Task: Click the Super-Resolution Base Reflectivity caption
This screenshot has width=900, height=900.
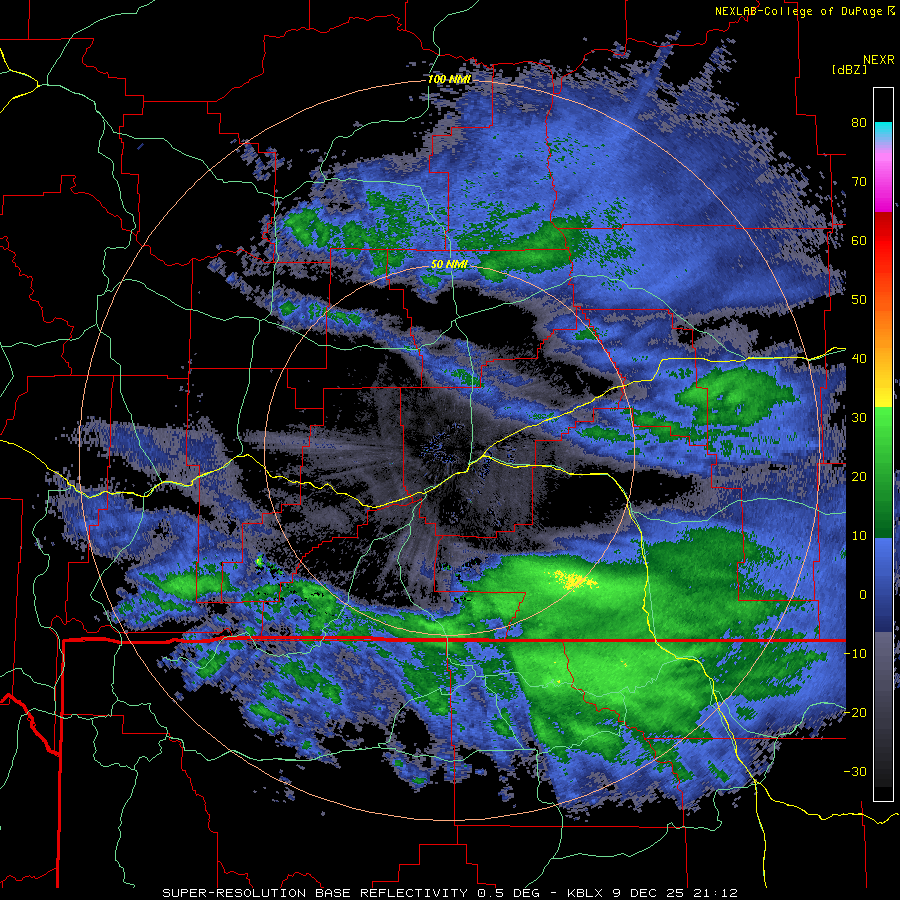Action: coord(449,893)
